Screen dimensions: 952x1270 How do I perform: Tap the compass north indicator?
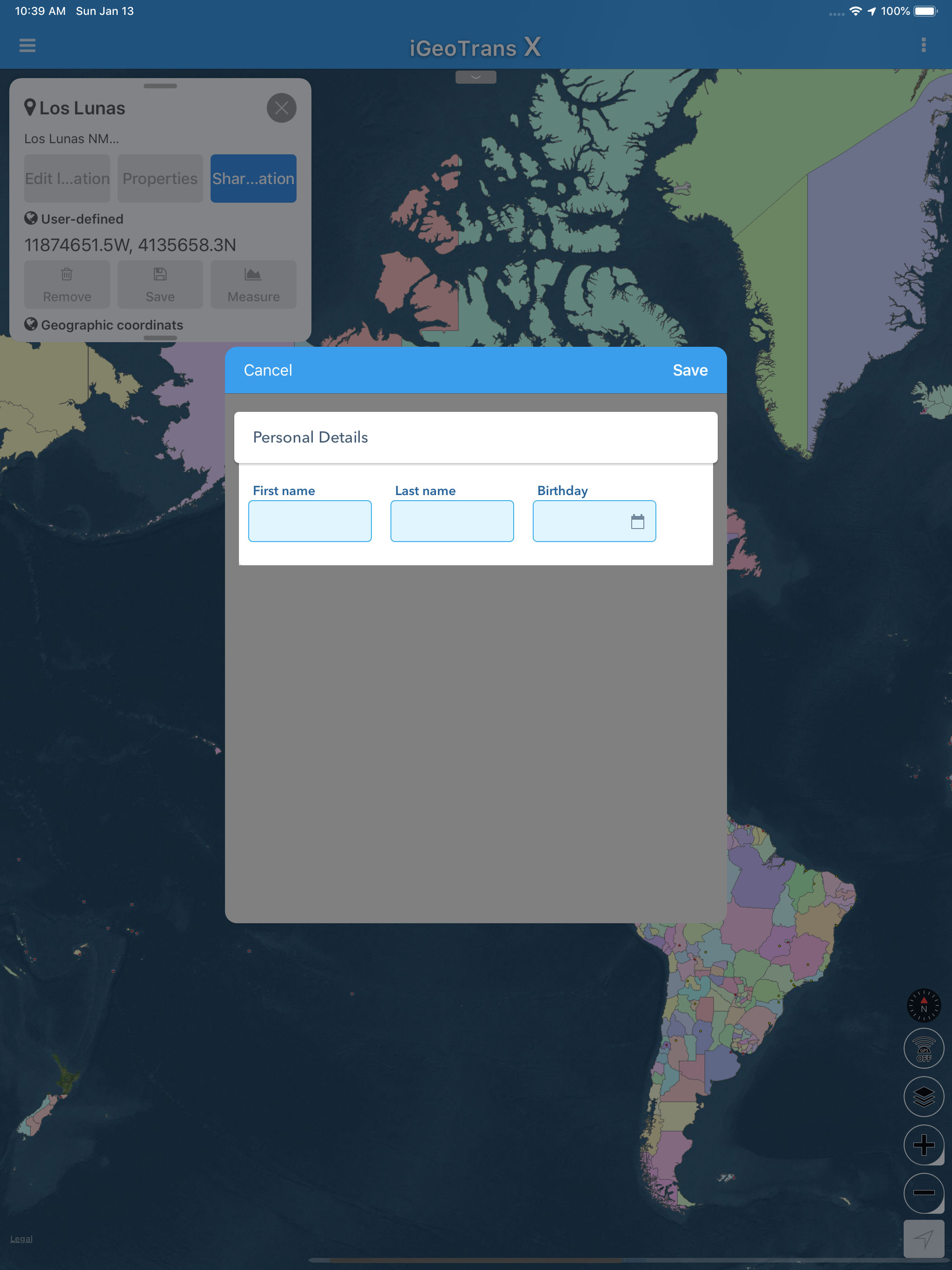923,1005
